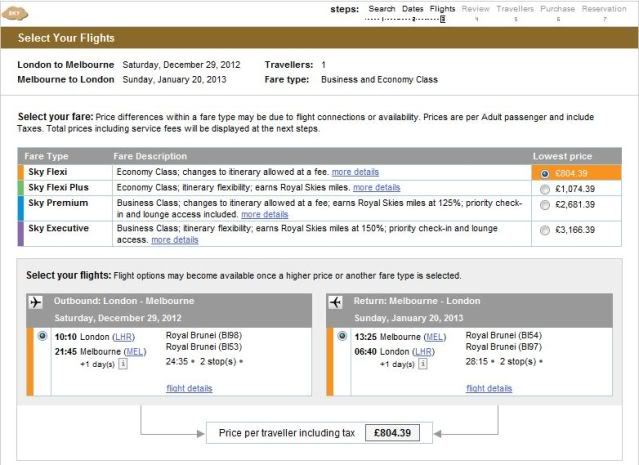Image resolution: width=639 pixels, height=465 pixels.
Task: Go back to the Dates step
Action: click(413, 9)
